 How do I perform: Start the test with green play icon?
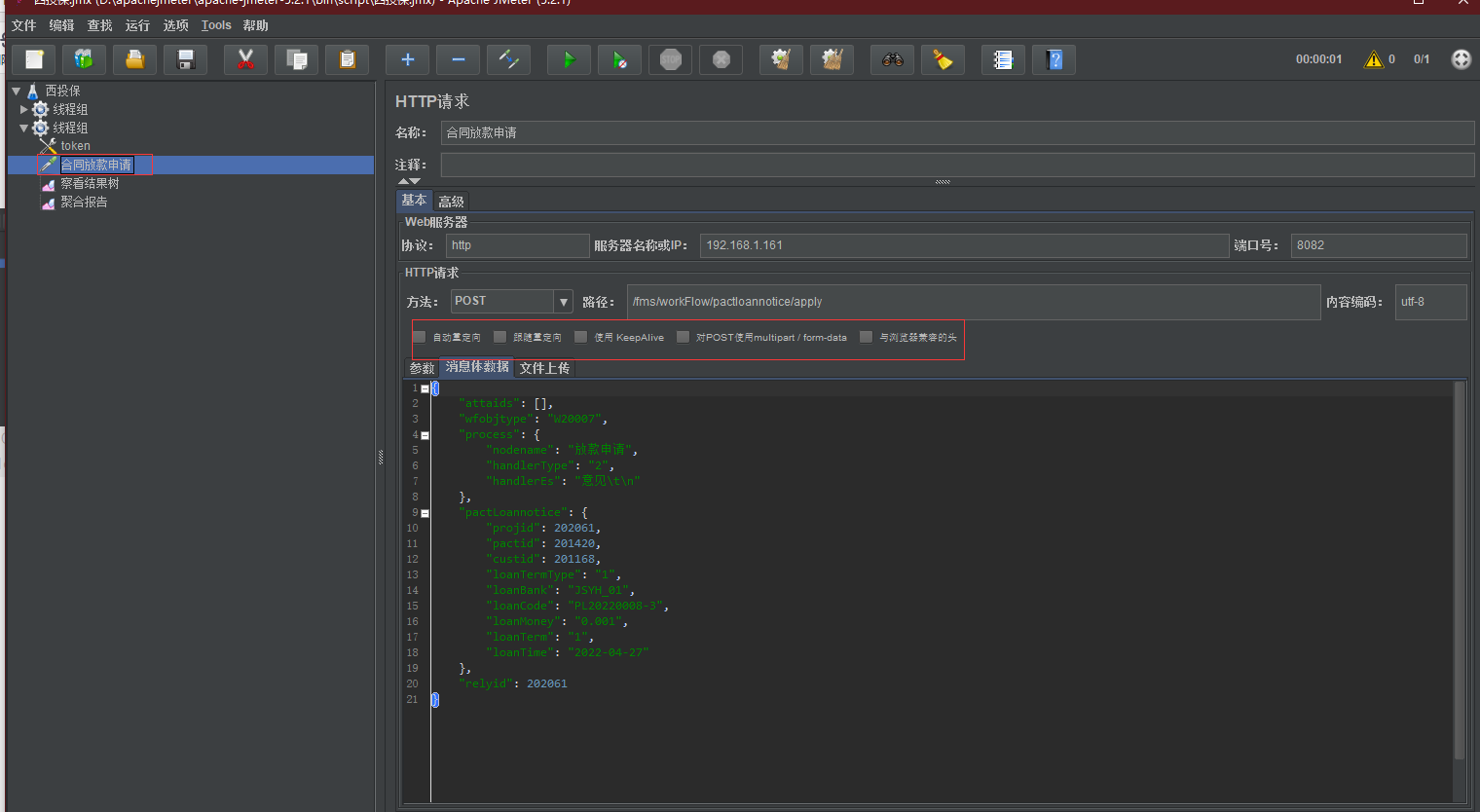[x=570, y=59]
